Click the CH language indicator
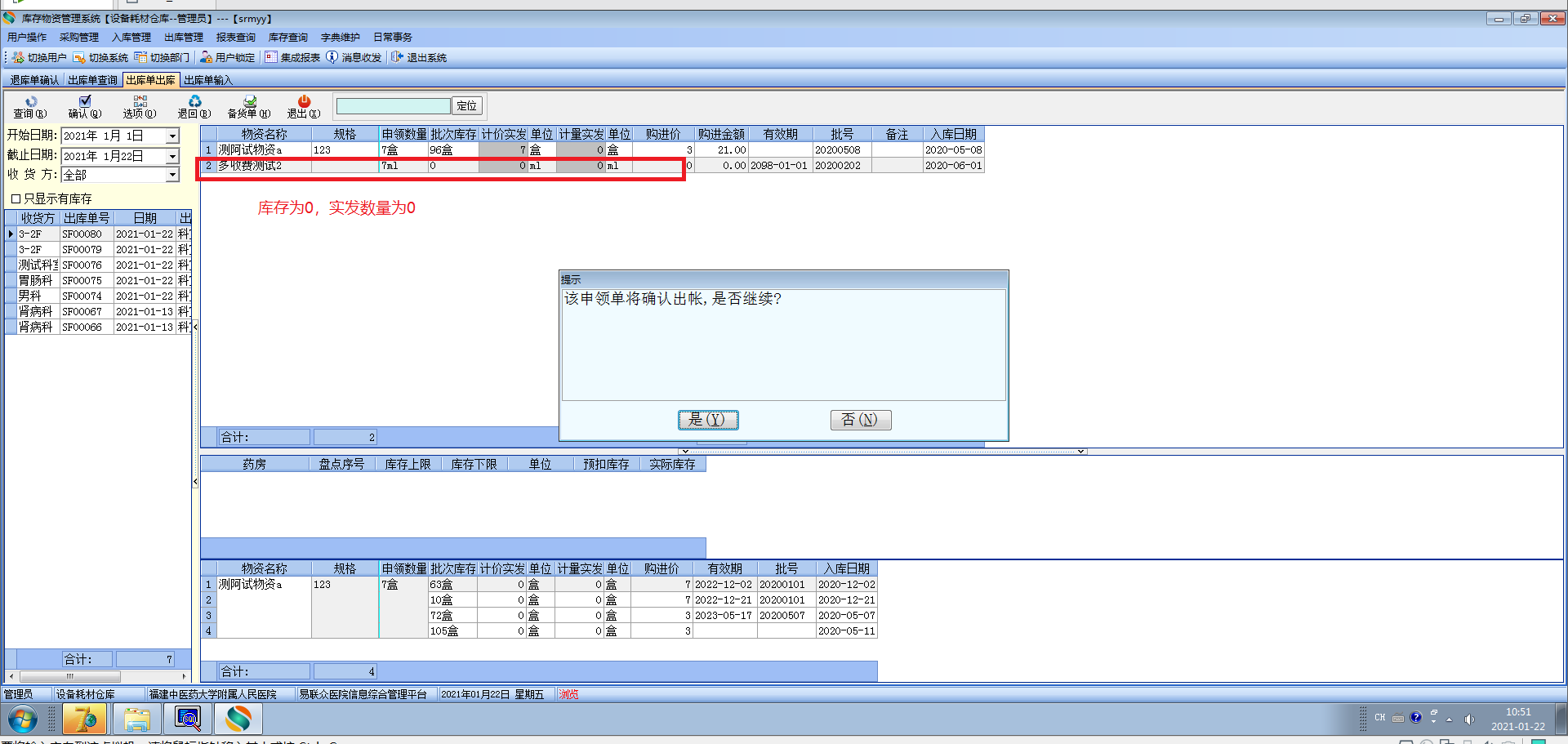 point(1379,718)
